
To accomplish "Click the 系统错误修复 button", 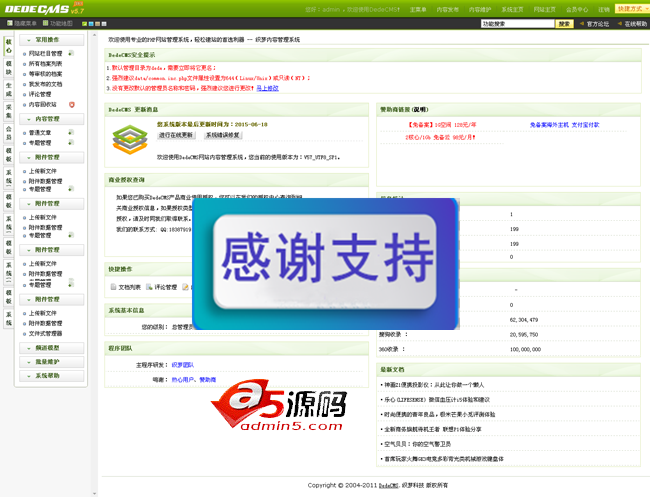I will (223, 135).
